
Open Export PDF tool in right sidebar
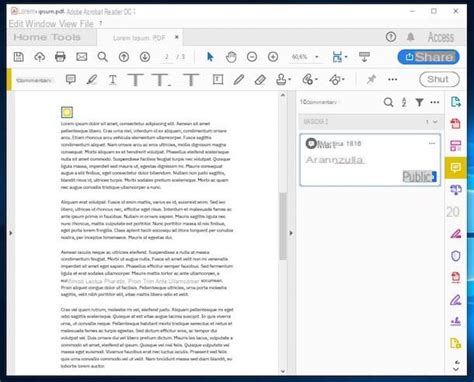(x=456, y=102)
